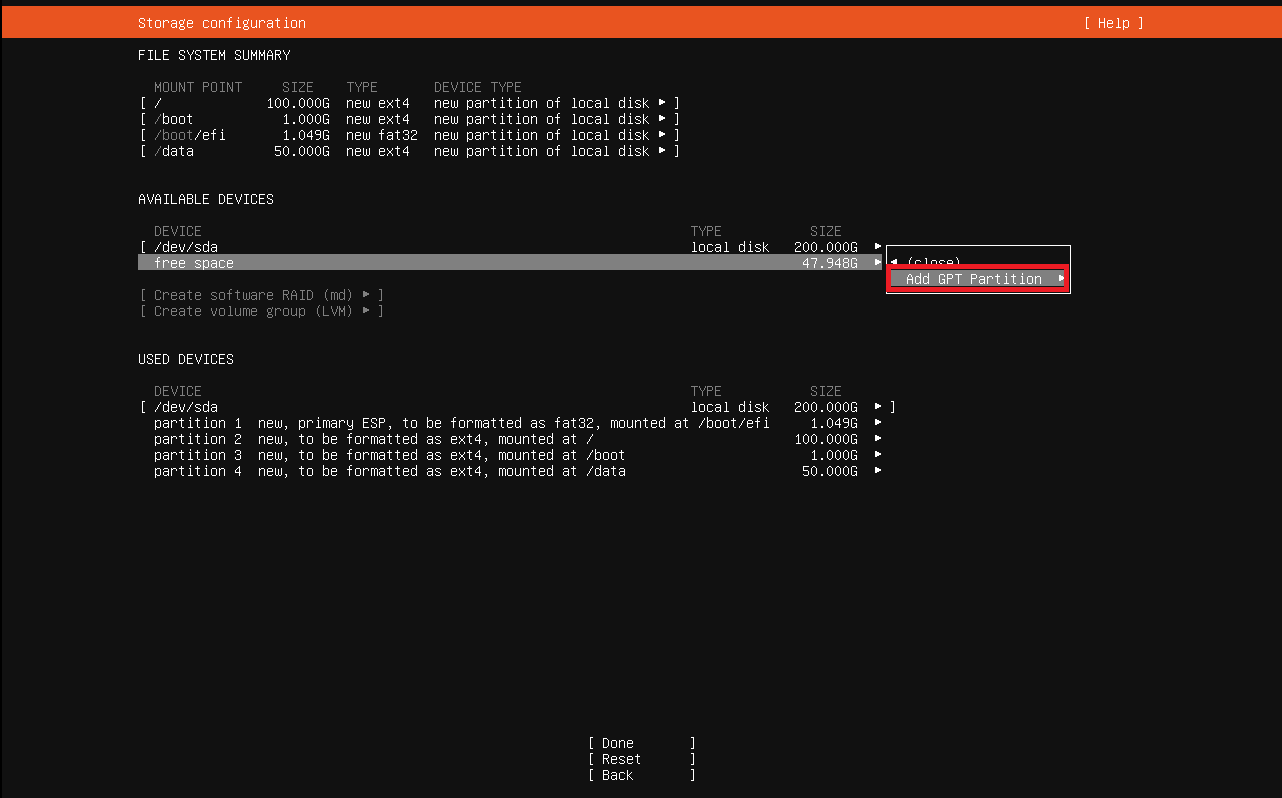Click the "100.000G" size in File System Summary
This screenshot has width=1282, height=798.
298,103
